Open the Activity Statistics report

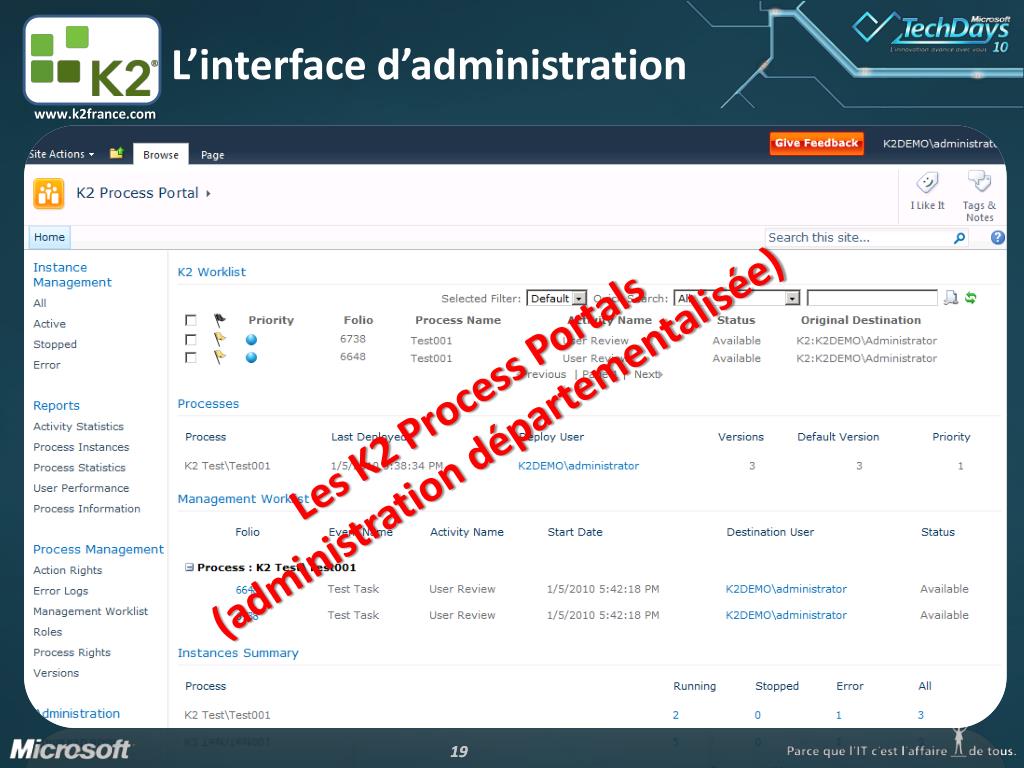(78, 426)
